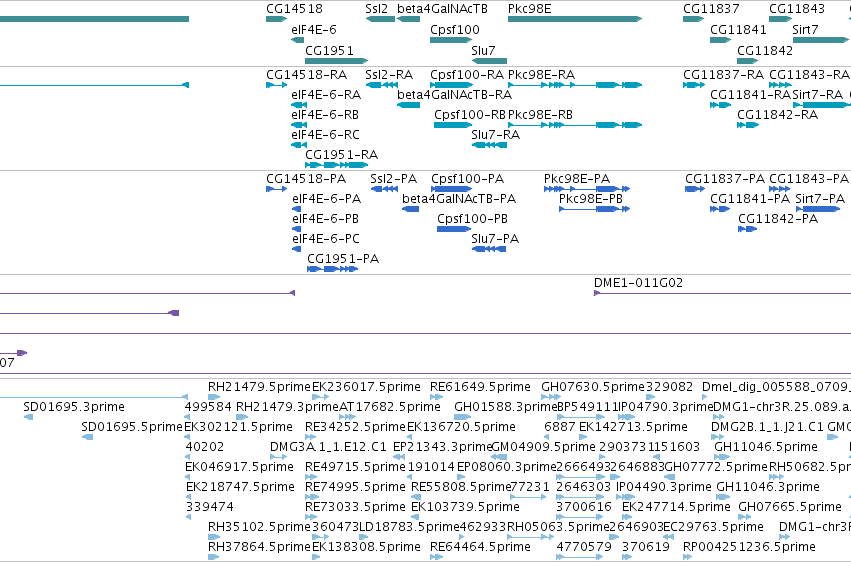Select transcript Slu7-RA
This screenshot has width=851, height=562.
(x=496, y=135)
